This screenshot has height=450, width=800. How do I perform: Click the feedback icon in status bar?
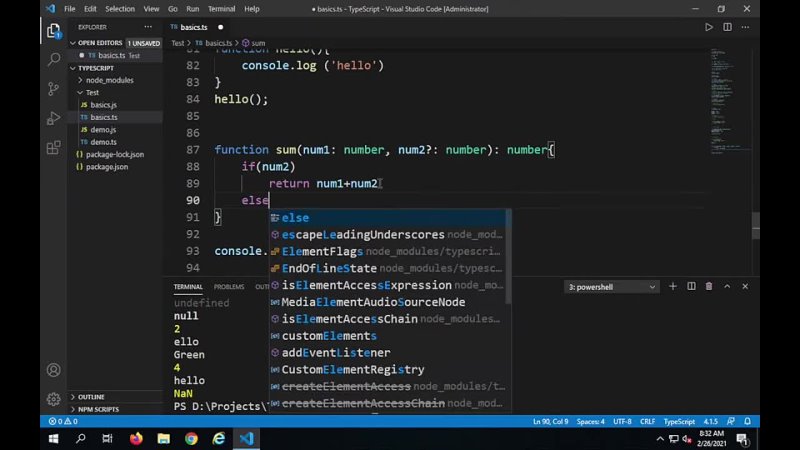click(731, 421)
